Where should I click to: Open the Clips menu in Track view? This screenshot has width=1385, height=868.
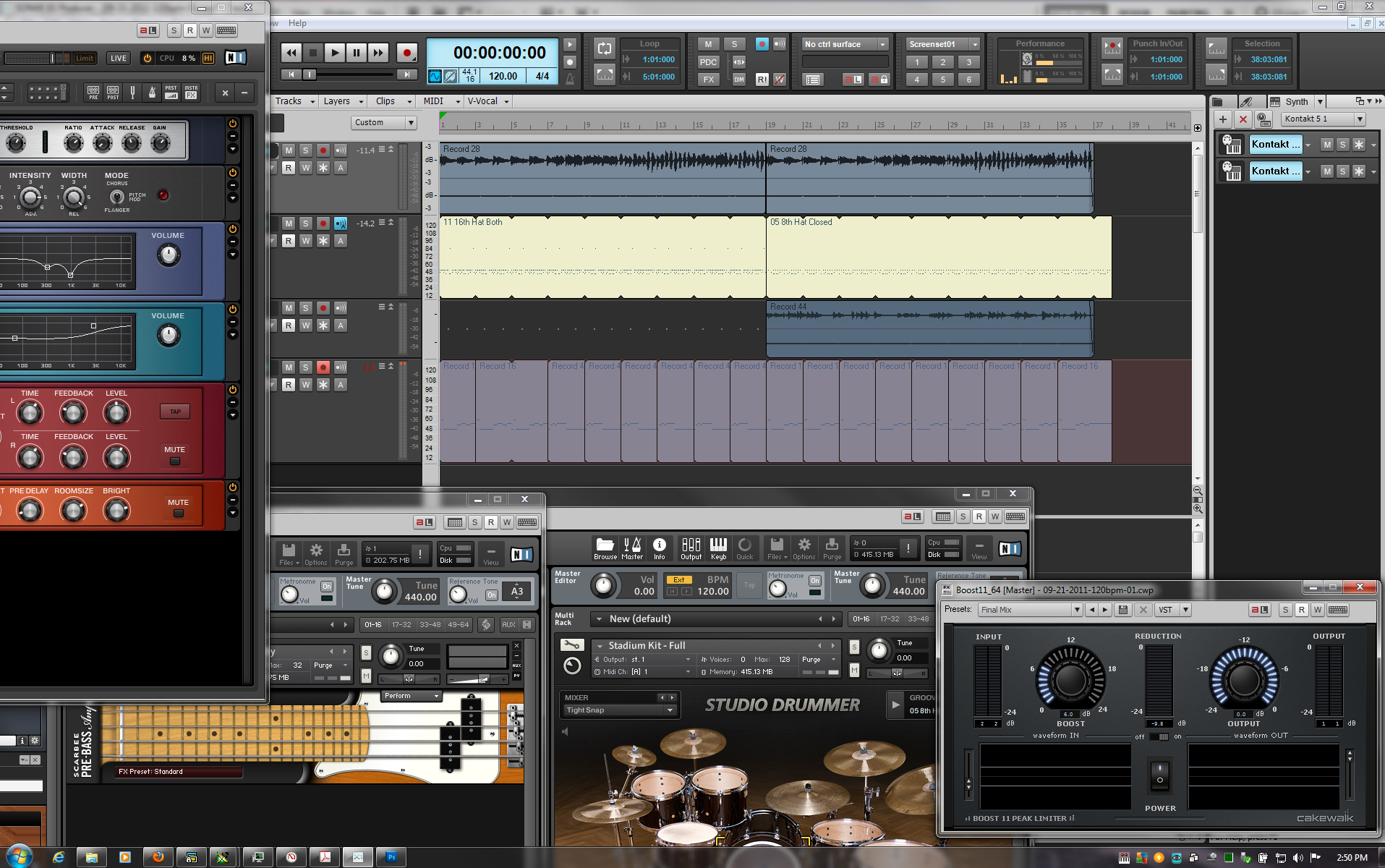coord(393,101)
